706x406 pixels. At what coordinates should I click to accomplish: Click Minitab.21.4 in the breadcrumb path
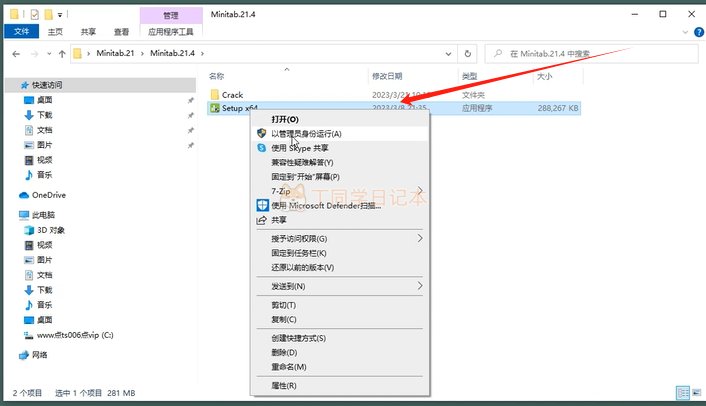point(172,53)
